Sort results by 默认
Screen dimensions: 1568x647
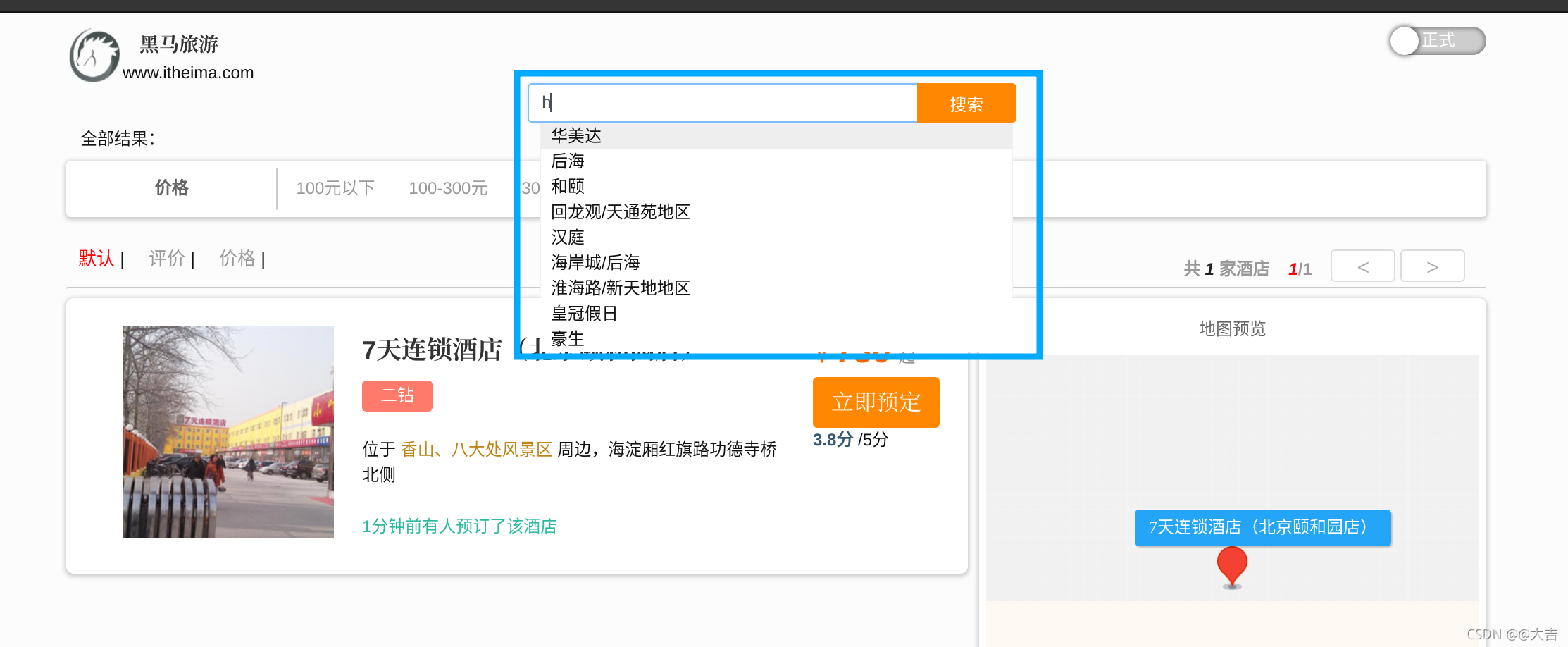[97, 259]
